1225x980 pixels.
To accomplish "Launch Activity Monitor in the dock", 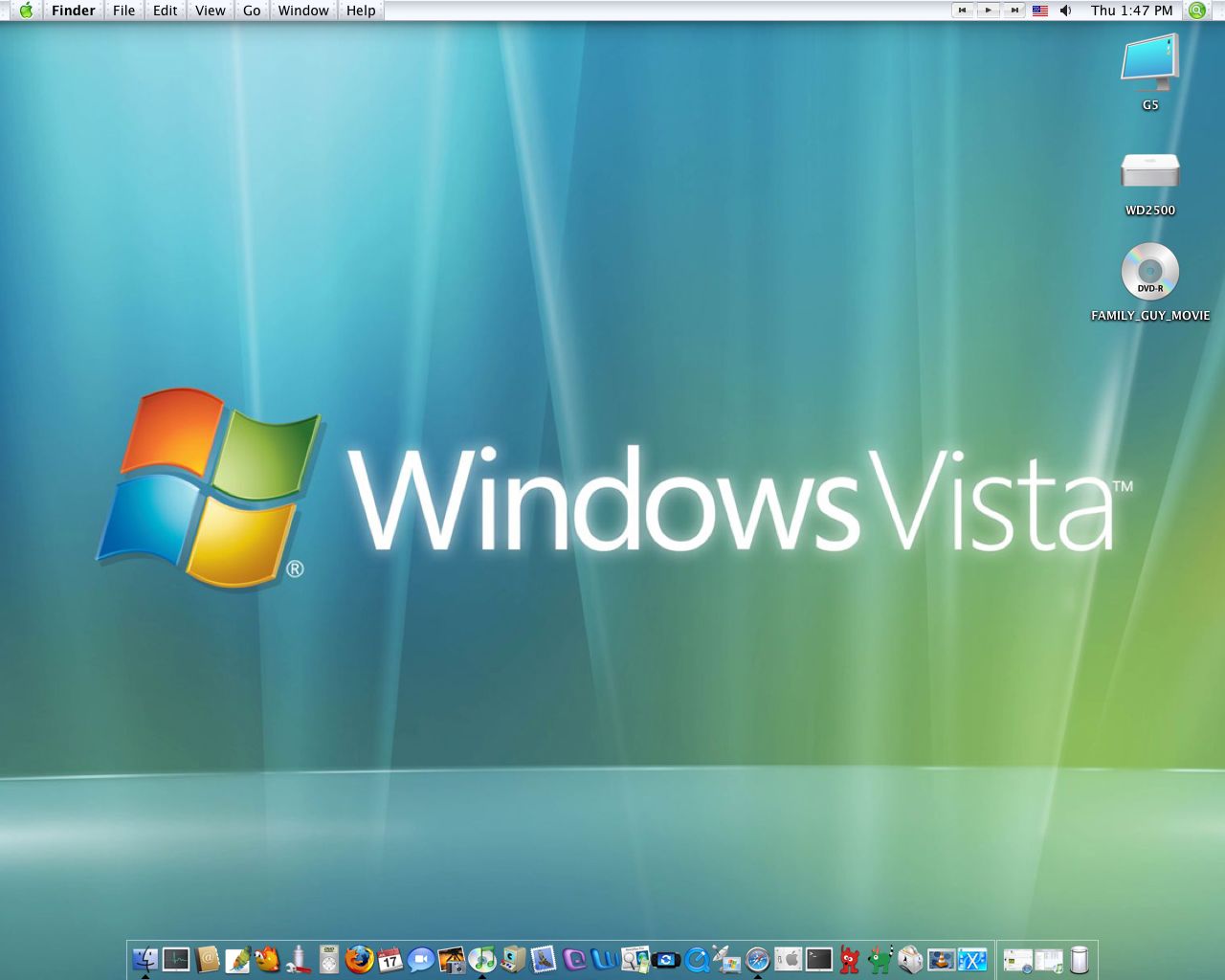I will tap(176, 959).
